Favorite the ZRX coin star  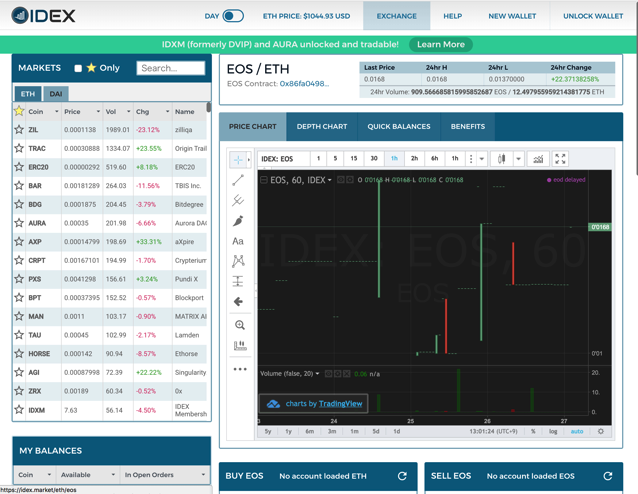point(19,391)
